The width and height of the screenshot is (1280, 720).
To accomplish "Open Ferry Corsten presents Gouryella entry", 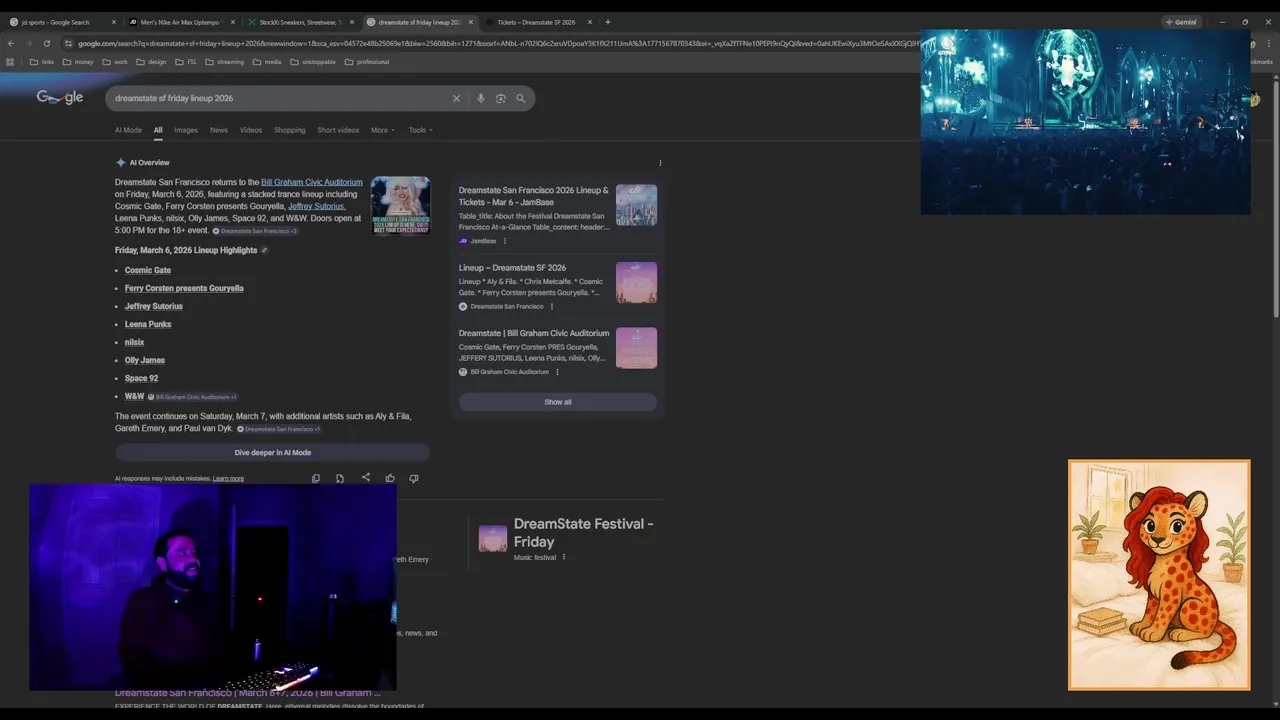I will 184,288.
